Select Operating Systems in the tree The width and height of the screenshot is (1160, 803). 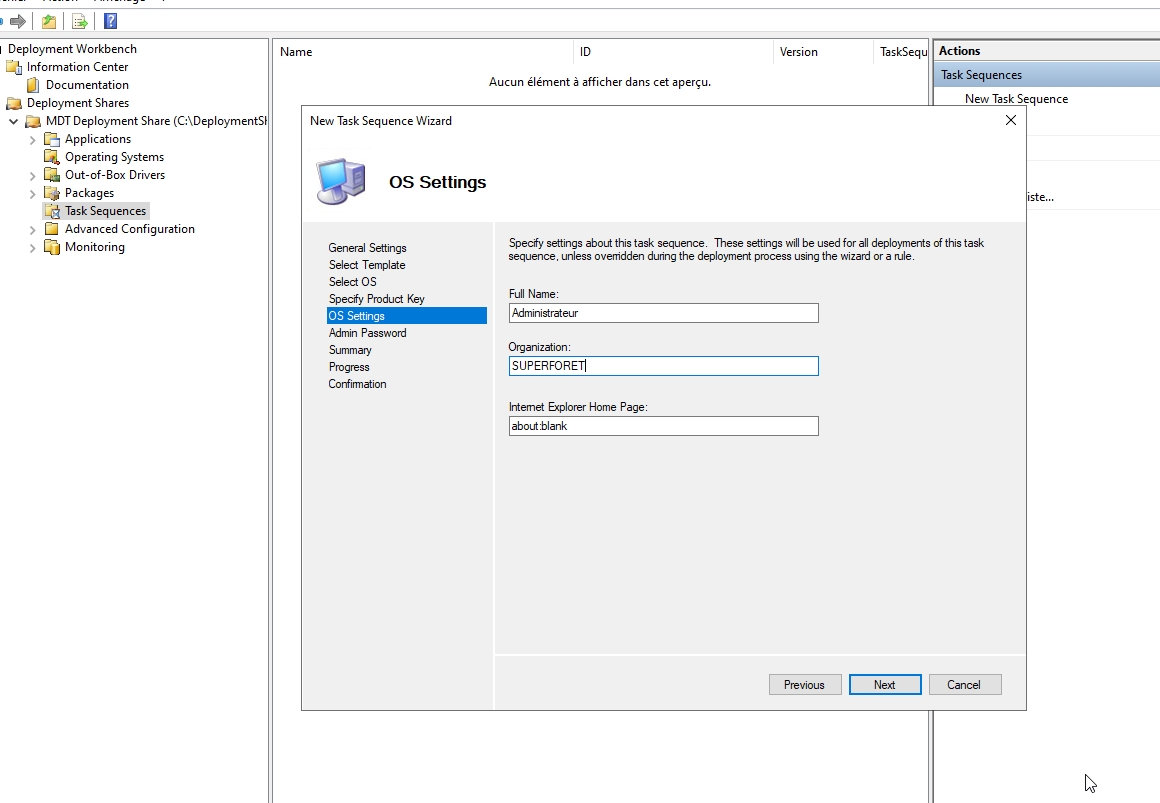pyautogui.click(x=115, y=157)
